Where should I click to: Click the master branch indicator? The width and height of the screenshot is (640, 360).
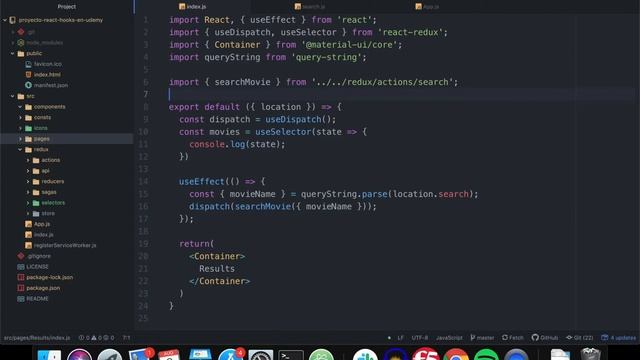point(482,338)
